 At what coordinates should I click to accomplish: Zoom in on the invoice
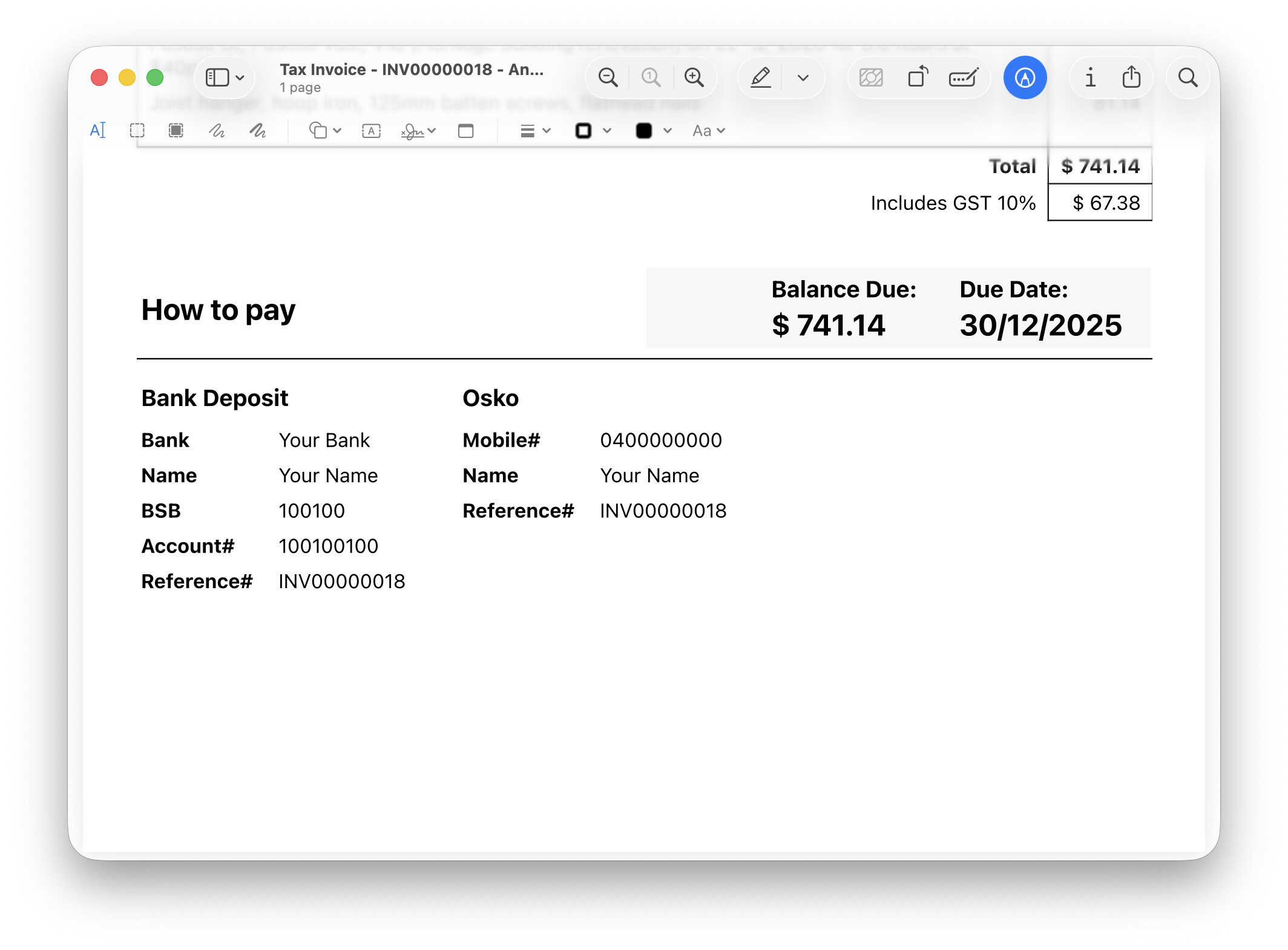click(x=695, y=77)
